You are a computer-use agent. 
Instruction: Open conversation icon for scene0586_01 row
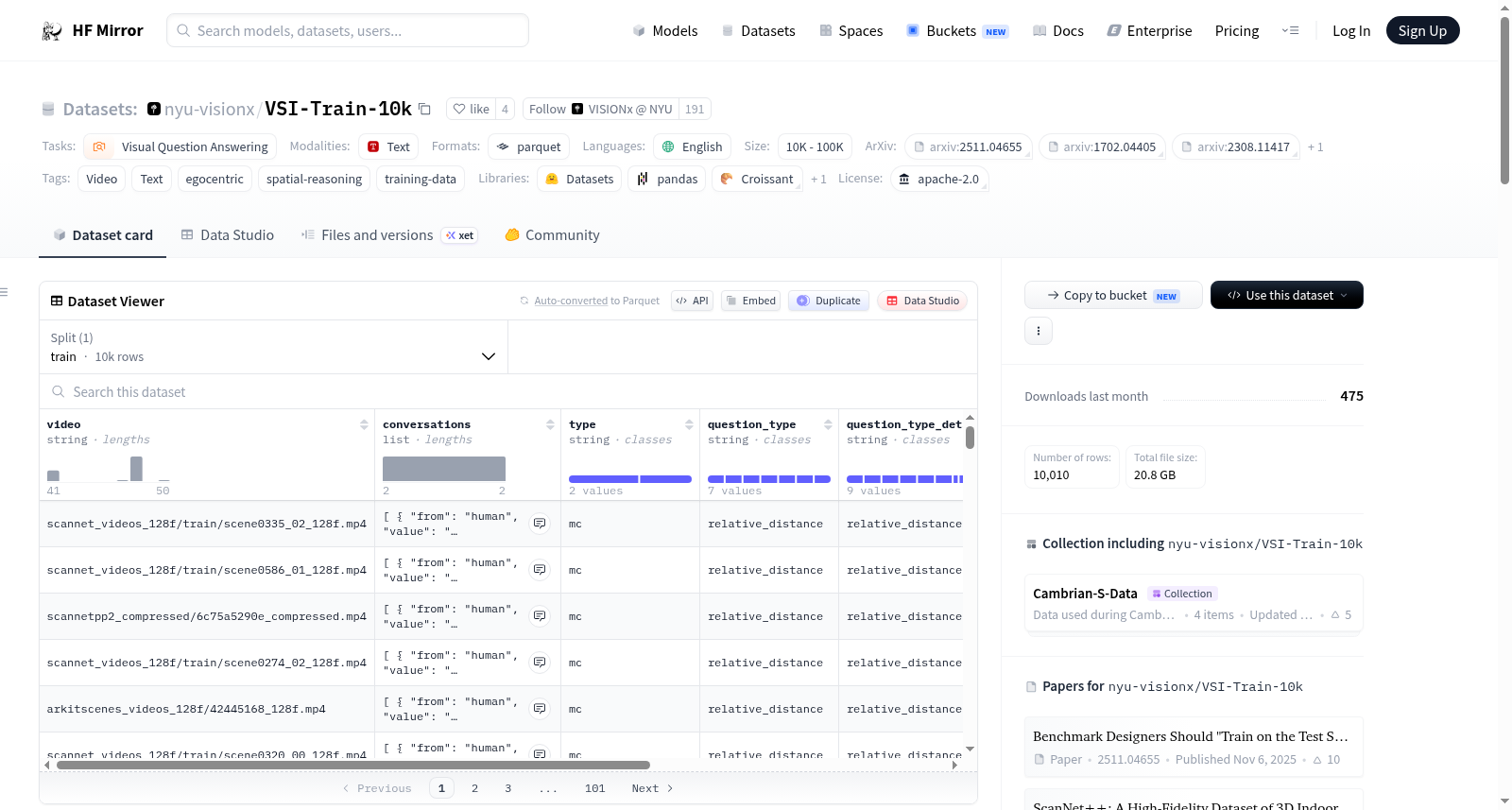[x=540, y=570]
